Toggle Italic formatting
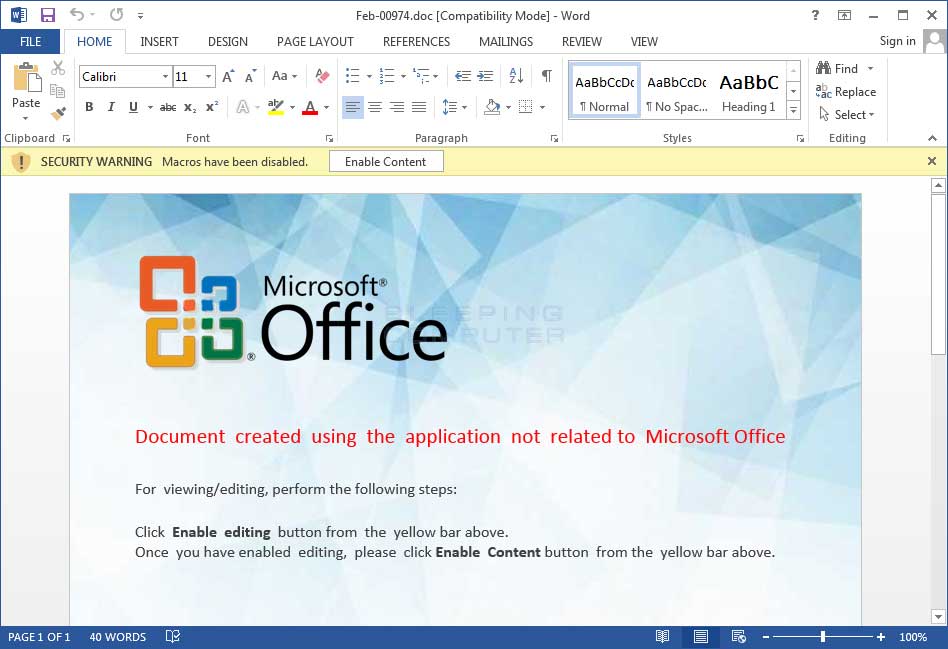Viewport: 948px width, 649px height. pos(111,107)
